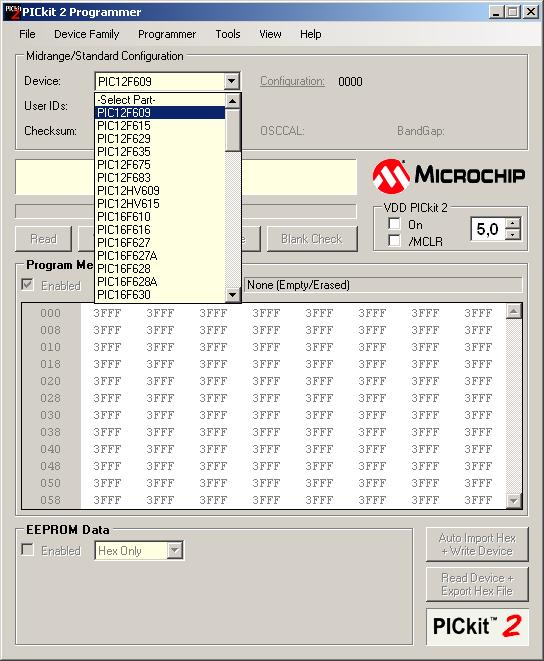Click program memory scroll up arrow
The height and width of the screenshot is (661, 544).
[514, 312]
